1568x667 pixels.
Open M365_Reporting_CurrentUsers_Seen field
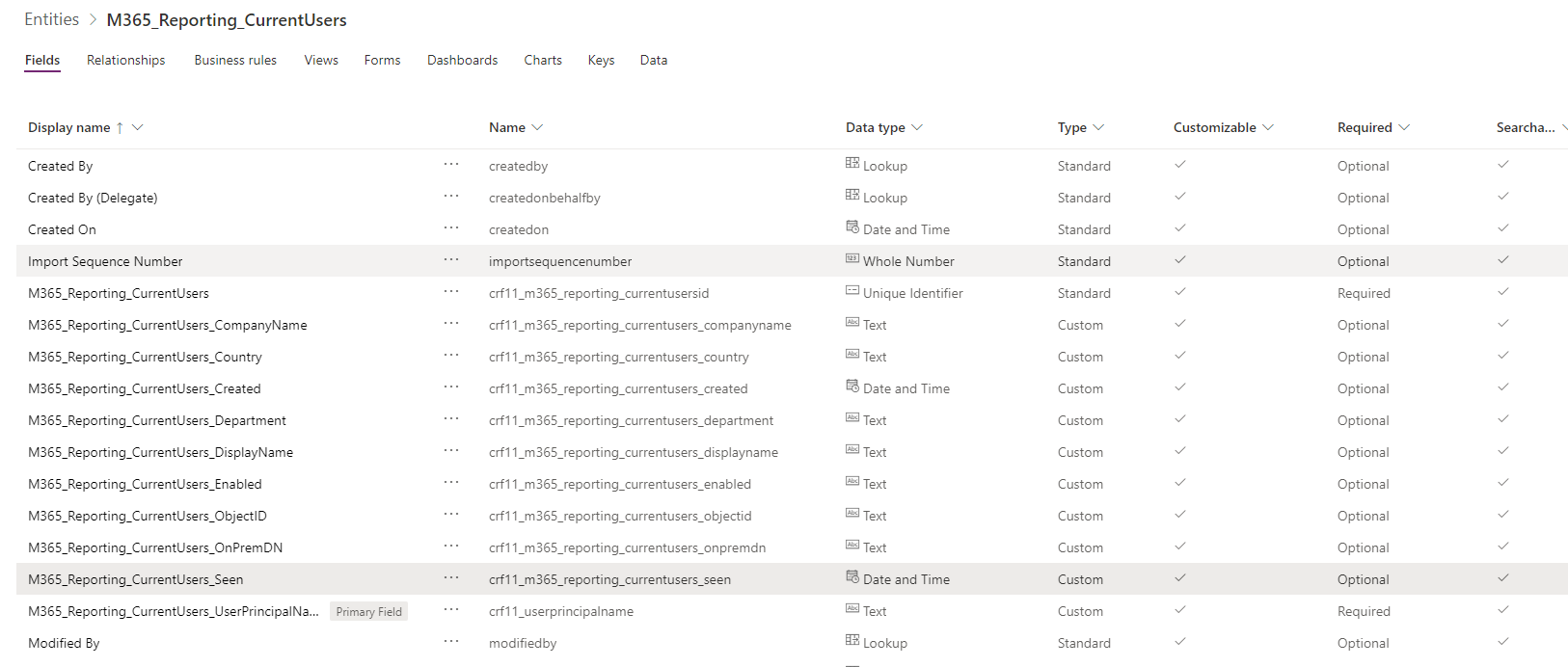(x=136, y=579)
